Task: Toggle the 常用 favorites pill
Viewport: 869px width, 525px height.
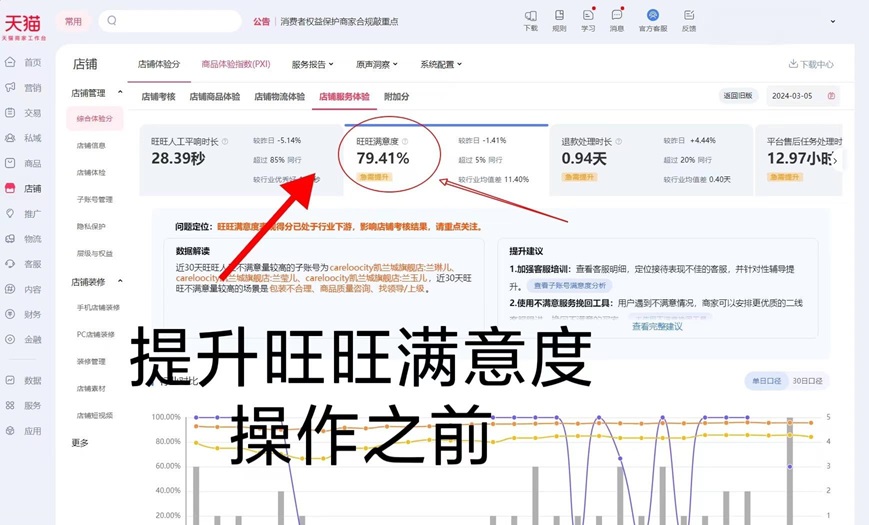Action: [x=73, y=21]
